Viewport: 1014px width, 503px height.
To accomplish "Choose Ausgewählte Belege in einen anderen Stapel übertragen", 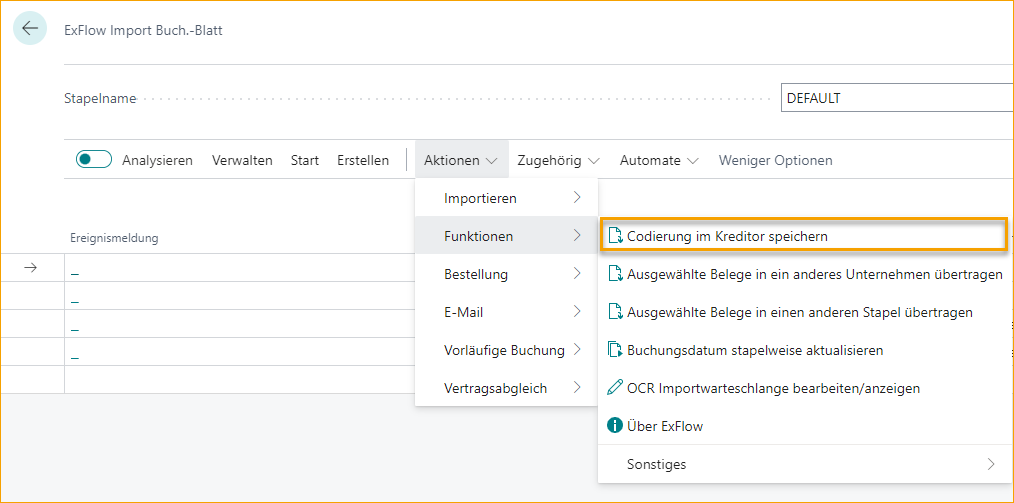I will [x=805, y=313].
